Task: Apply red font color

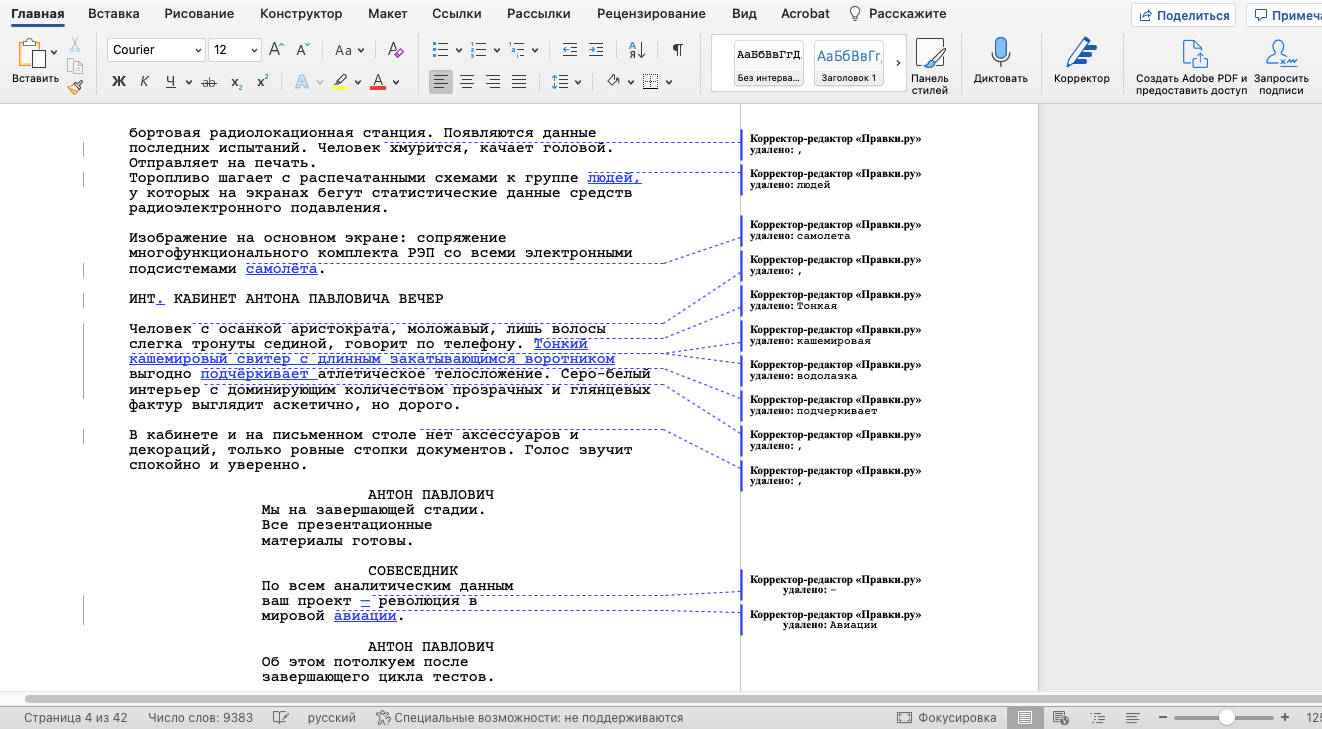Action: click(378, 82)
